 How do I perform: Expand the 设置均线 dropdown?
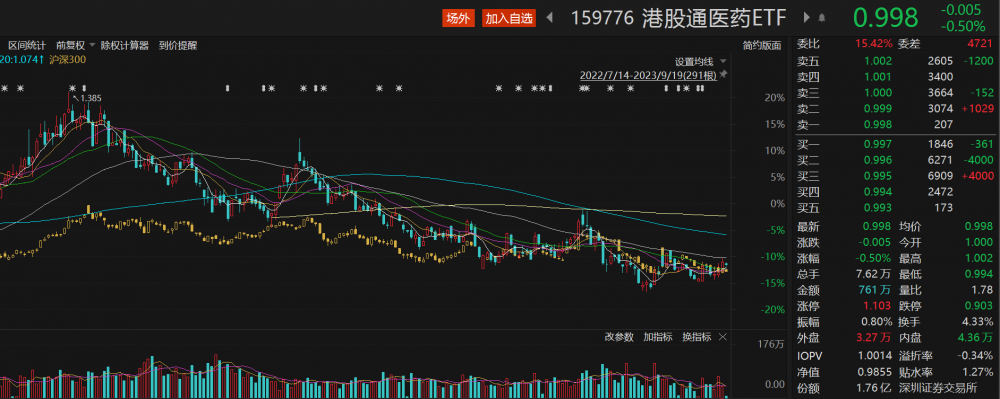[701, 62]
